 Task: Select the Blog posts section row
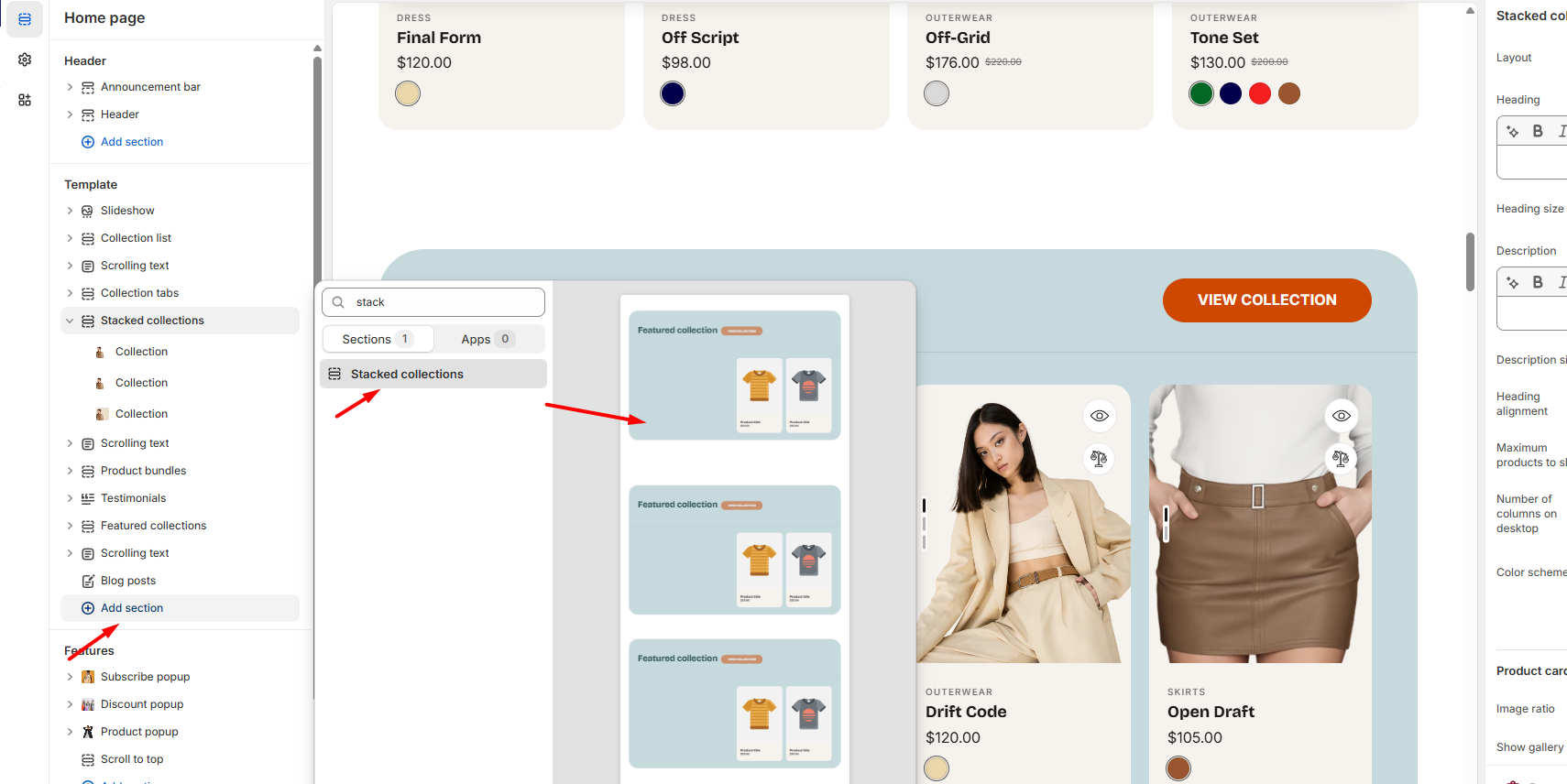[x=180, y=581]
